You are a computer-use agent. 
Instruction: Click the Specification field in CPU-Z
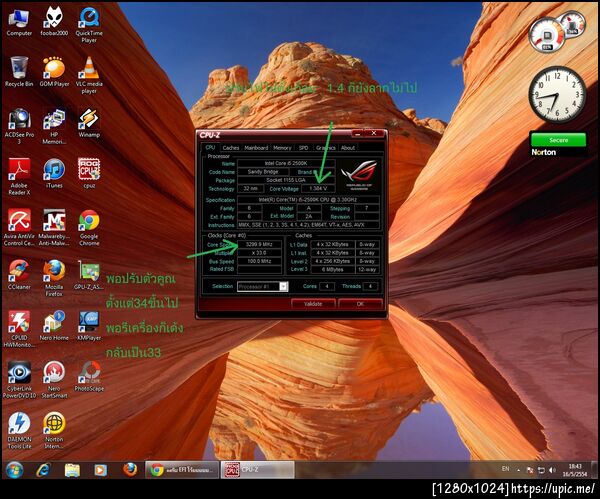coord(308,200)
